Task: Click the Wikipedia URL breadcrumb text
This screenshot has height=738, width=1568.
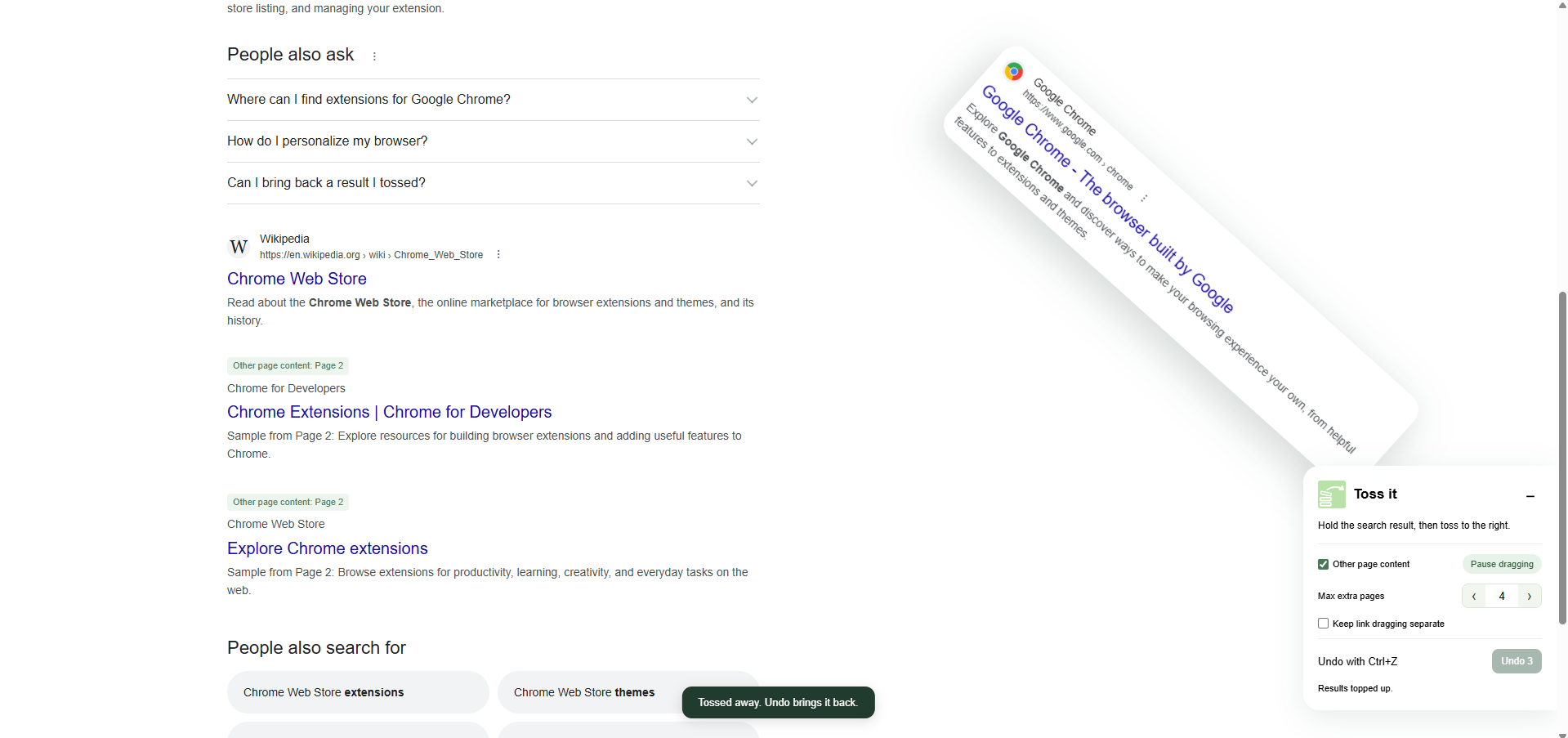Action: click(x=371, y=255)
